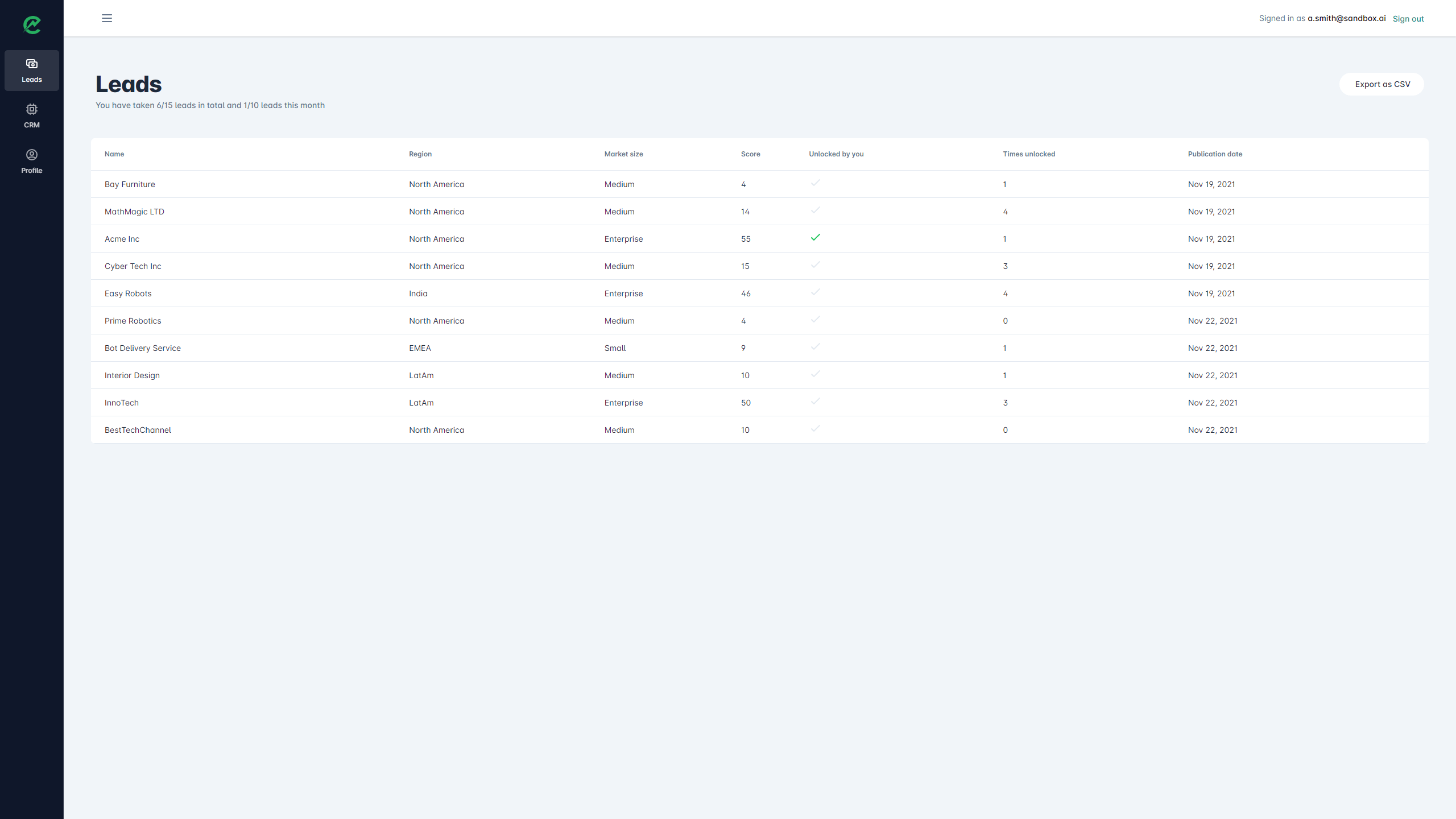This screenshot has height=819, width=1456.
Task: Click the a.smith@sandbox.ai email address
Action: coord(1346,18)
